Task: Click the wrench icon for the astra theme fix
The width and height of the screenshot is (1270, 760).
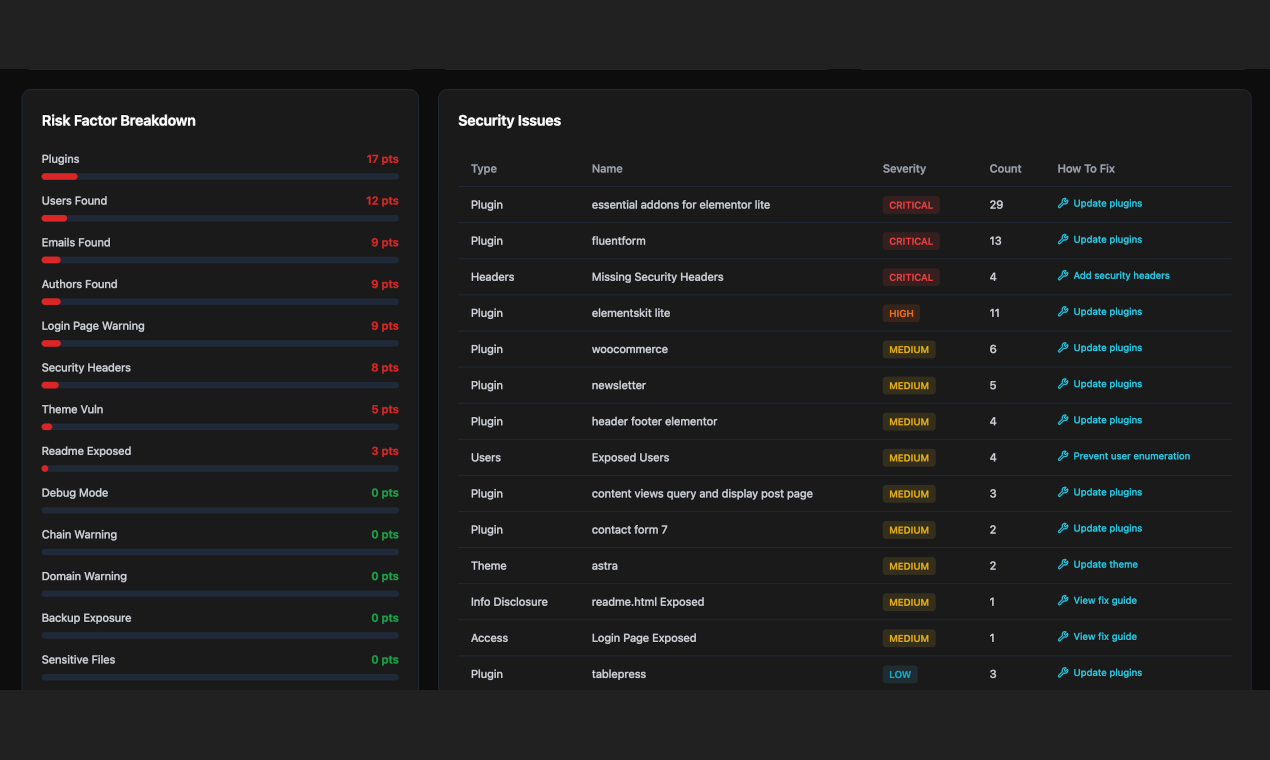Action: pyautogui.click(x=1062, y=564)
